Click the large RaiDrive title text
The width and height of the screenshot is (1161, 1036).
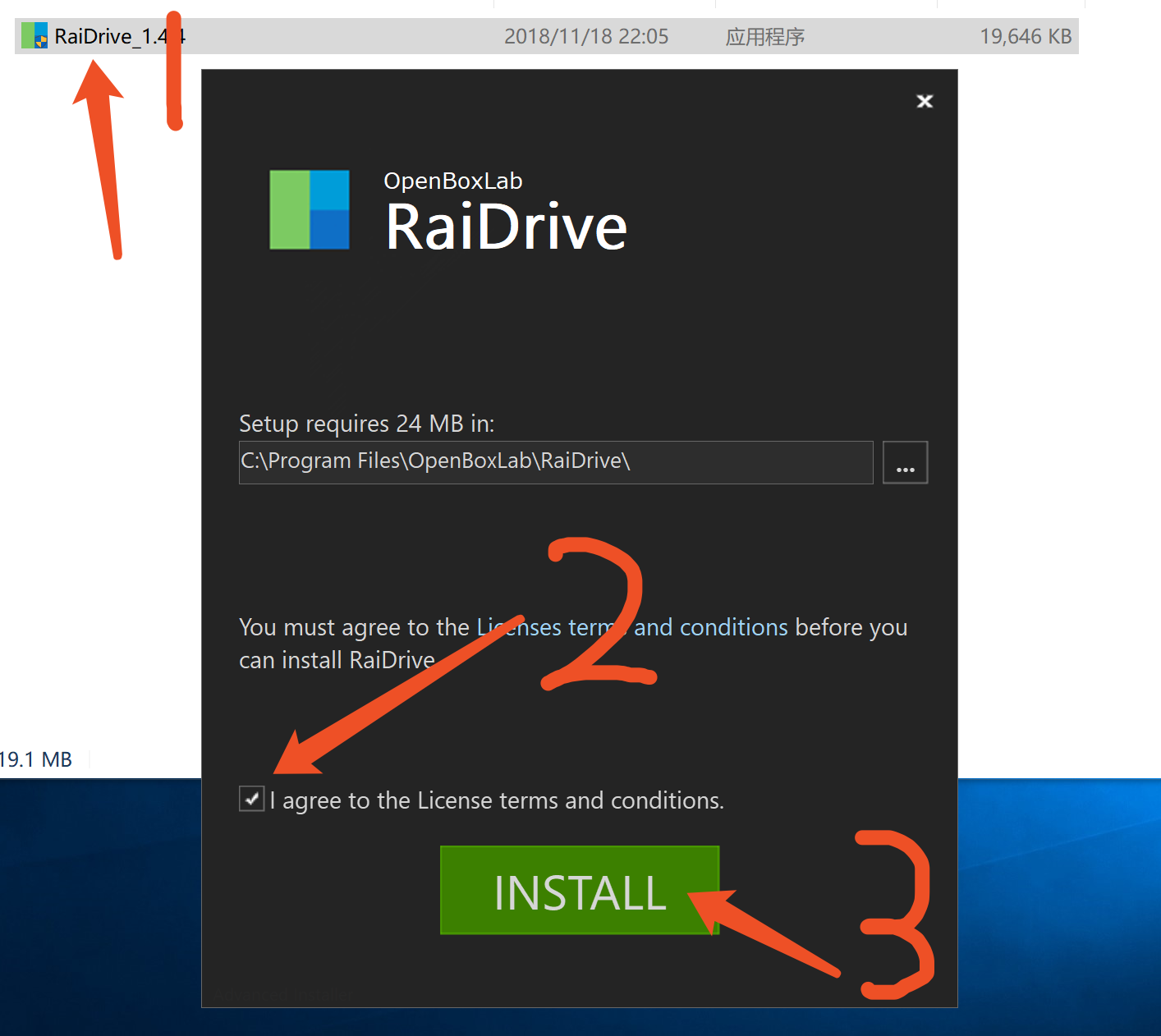[x=506, y=227]
